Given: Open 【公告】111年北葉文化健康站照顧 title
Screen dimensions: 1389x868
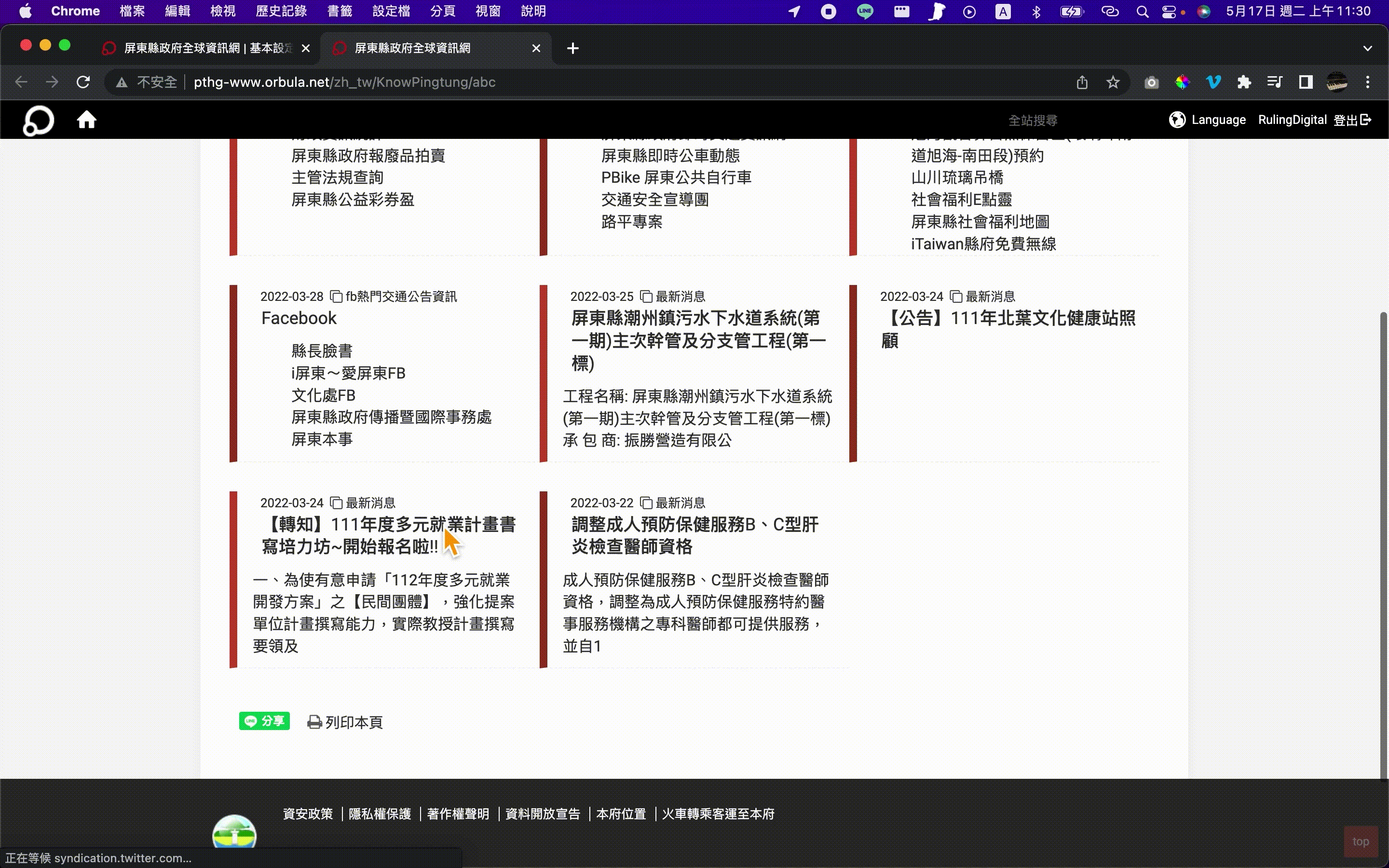Looking at the screenshot, I should (x=1008, y=329).
